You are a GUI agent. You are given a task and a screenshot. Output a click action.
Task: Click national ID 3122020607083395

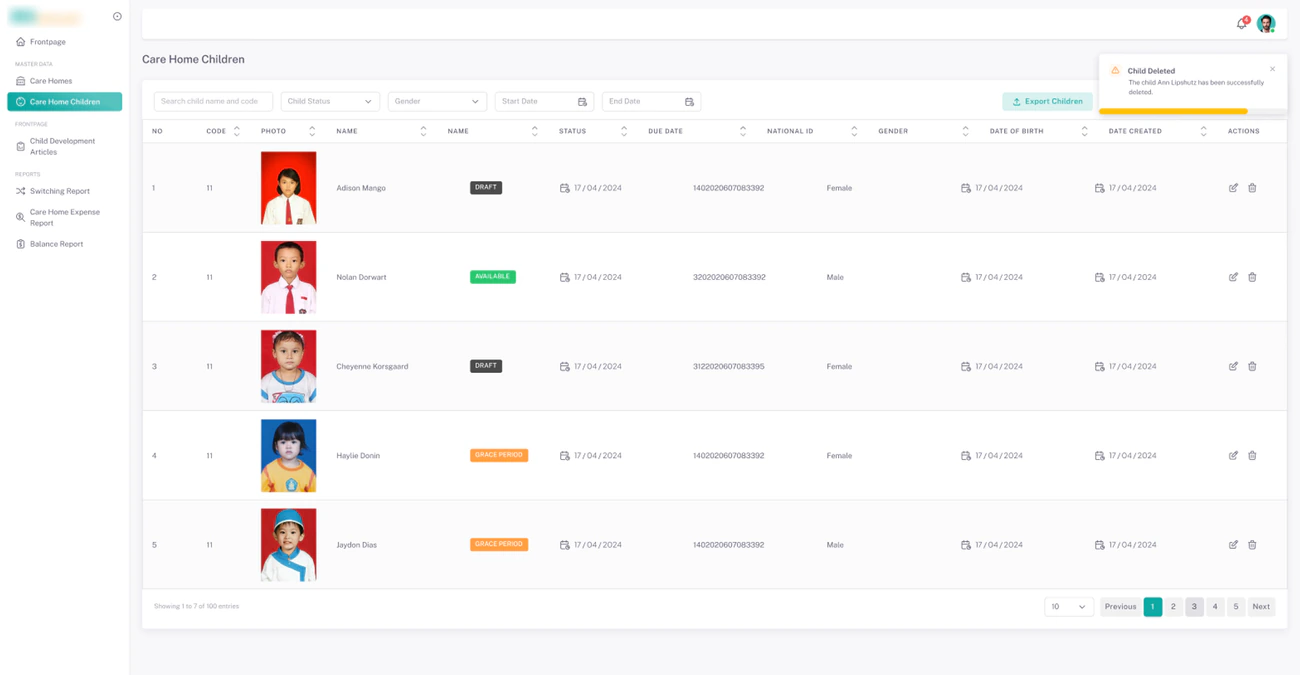pyautogui.click(x=729, y=366)
